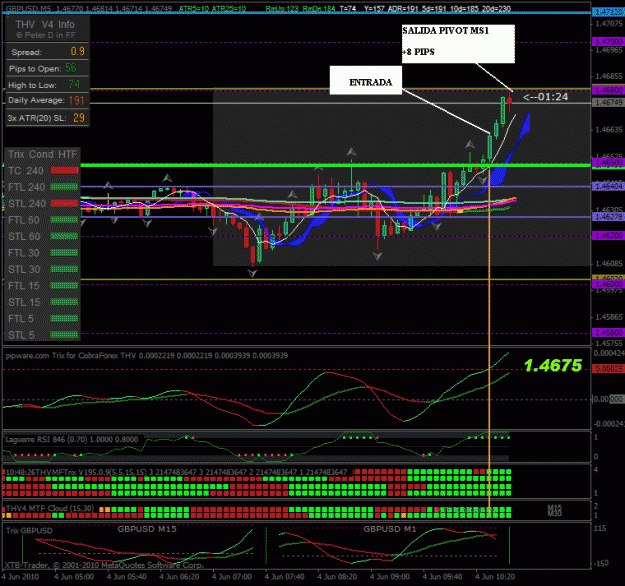
Task: Click the 4 Jun 2010 time axis label
Action: tap(20, 576)
